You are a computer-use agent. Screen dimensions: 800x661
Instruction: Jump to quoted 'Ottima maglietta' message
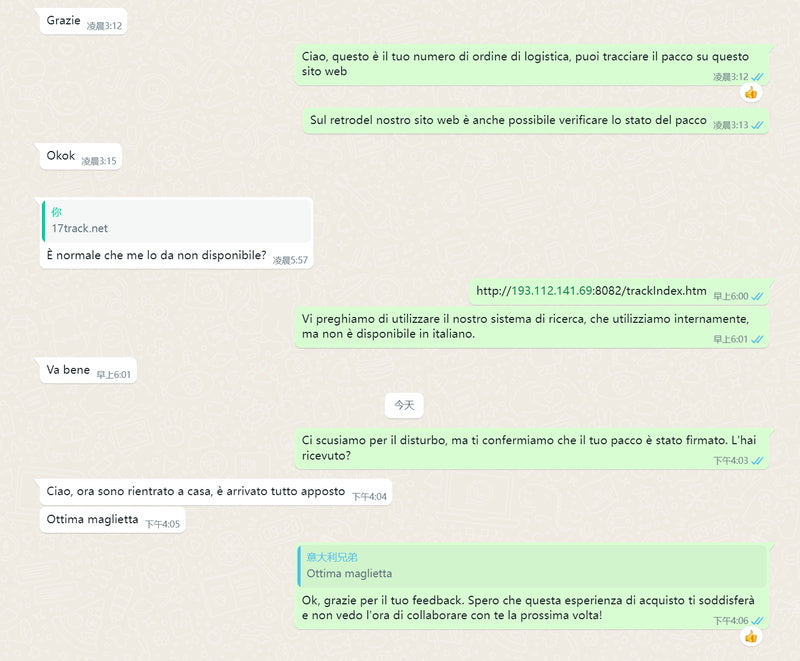[x=532, y=566]
